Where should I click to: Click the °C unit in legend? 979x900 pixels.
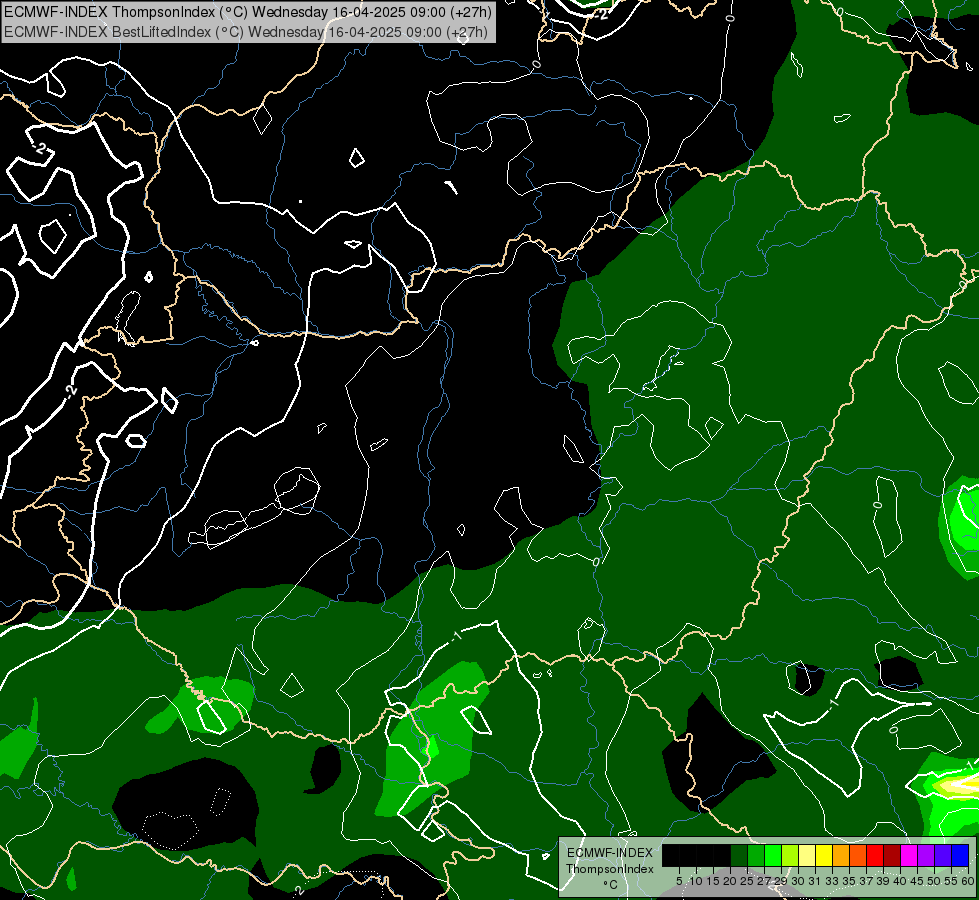pyautogui.click(x=611, y=885)
